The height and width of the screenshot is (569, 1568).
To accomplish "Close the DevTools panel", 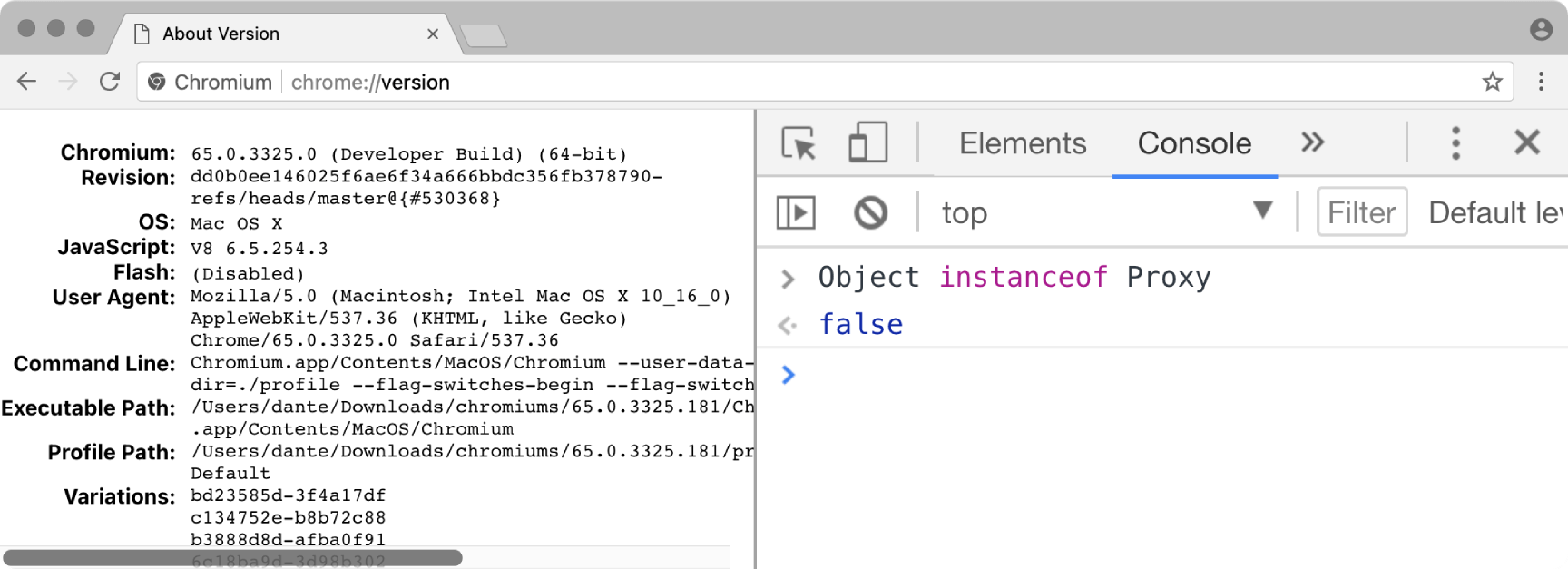I will point(1527,142).
